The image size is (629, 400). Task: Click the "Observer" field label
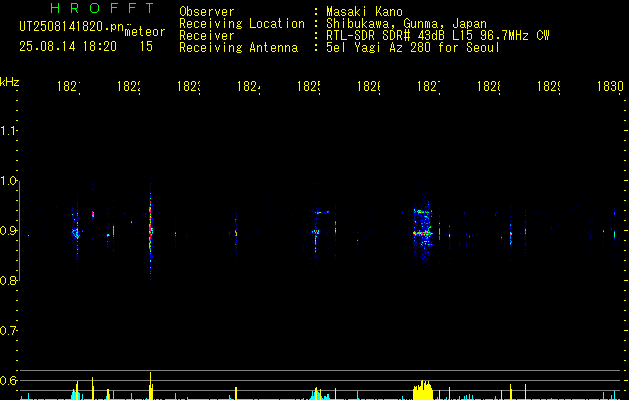click(207, 12)
